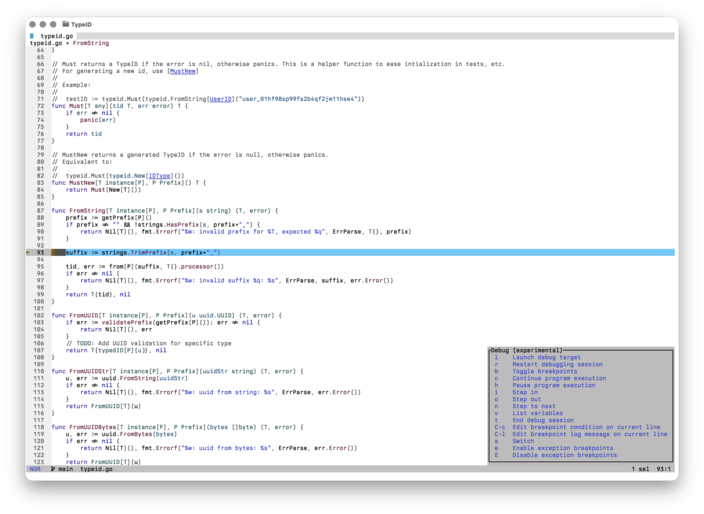The height and width of the screenshot is (514, 704).
Task: Click the highlighted suffix line at line 93
Action: pyautogui.click(x=363, y=253)
